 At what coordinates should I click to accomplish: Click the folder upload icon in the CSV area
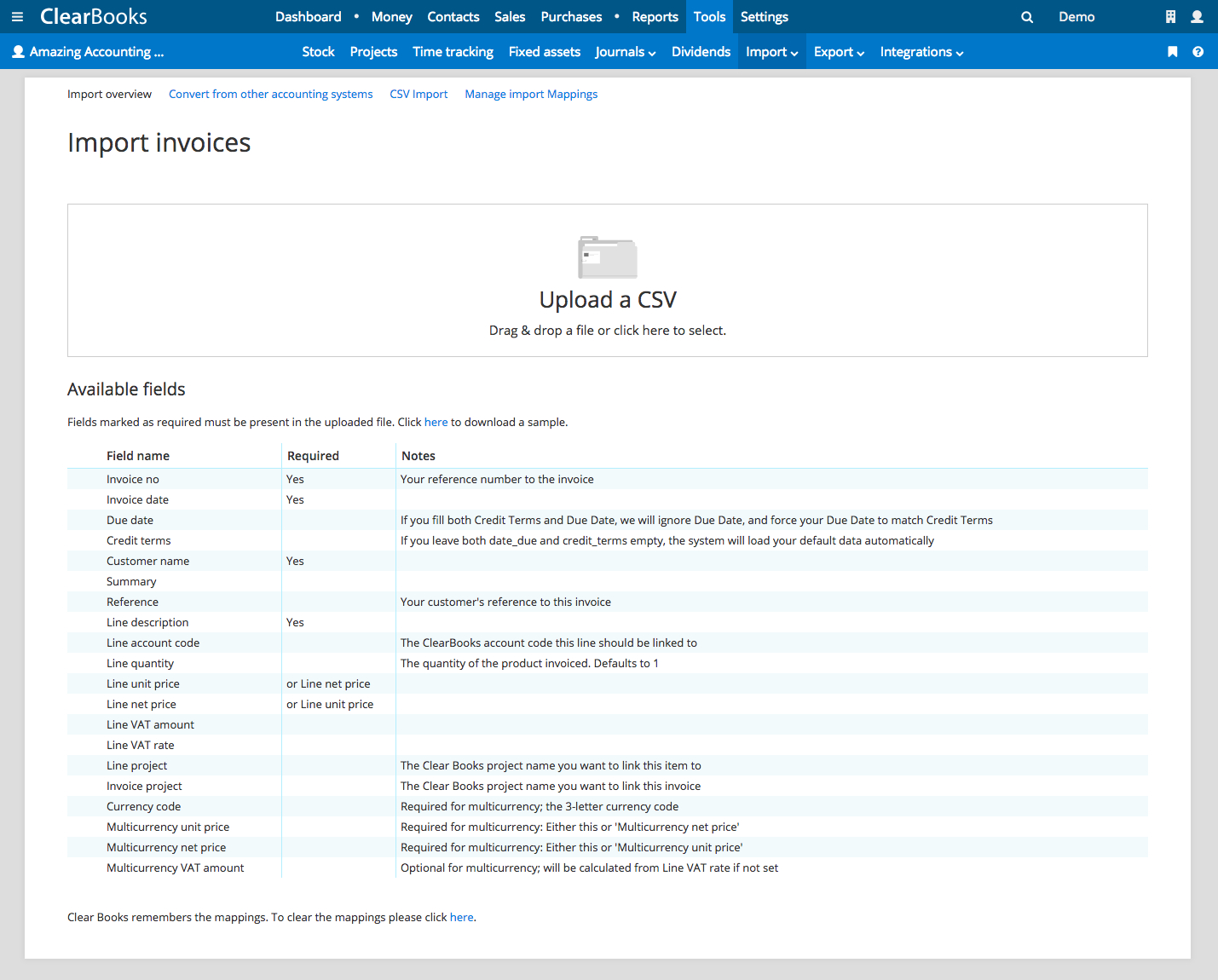[608, 257]
